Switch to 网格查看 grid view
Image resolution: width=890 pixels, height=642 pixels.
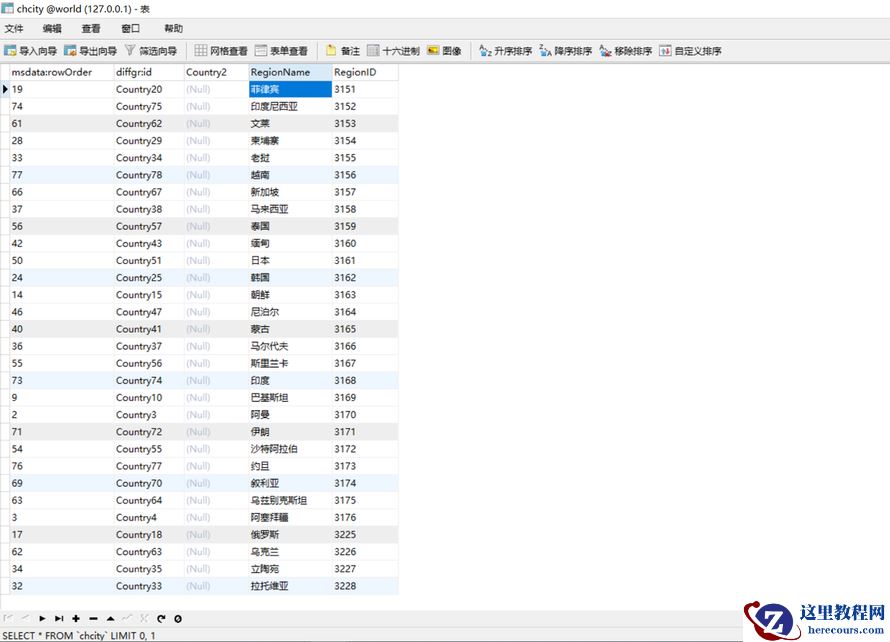[x=221, y=51]
